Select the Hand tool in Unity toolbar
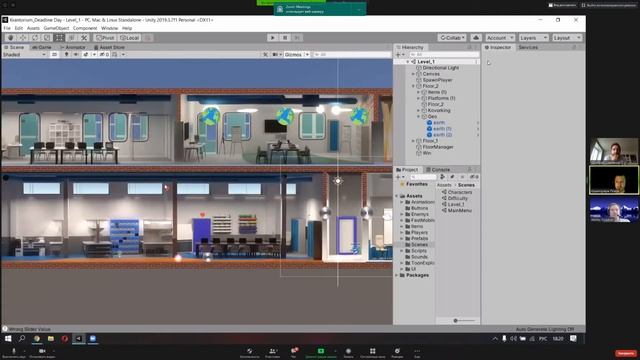 11,38
